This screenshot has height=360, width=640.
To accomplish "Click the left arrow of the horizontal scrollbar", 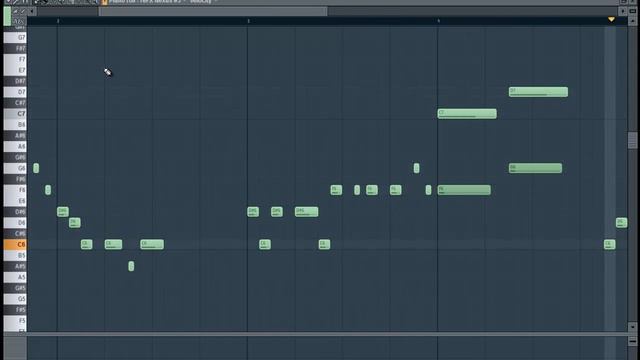I will pos(31,11).
